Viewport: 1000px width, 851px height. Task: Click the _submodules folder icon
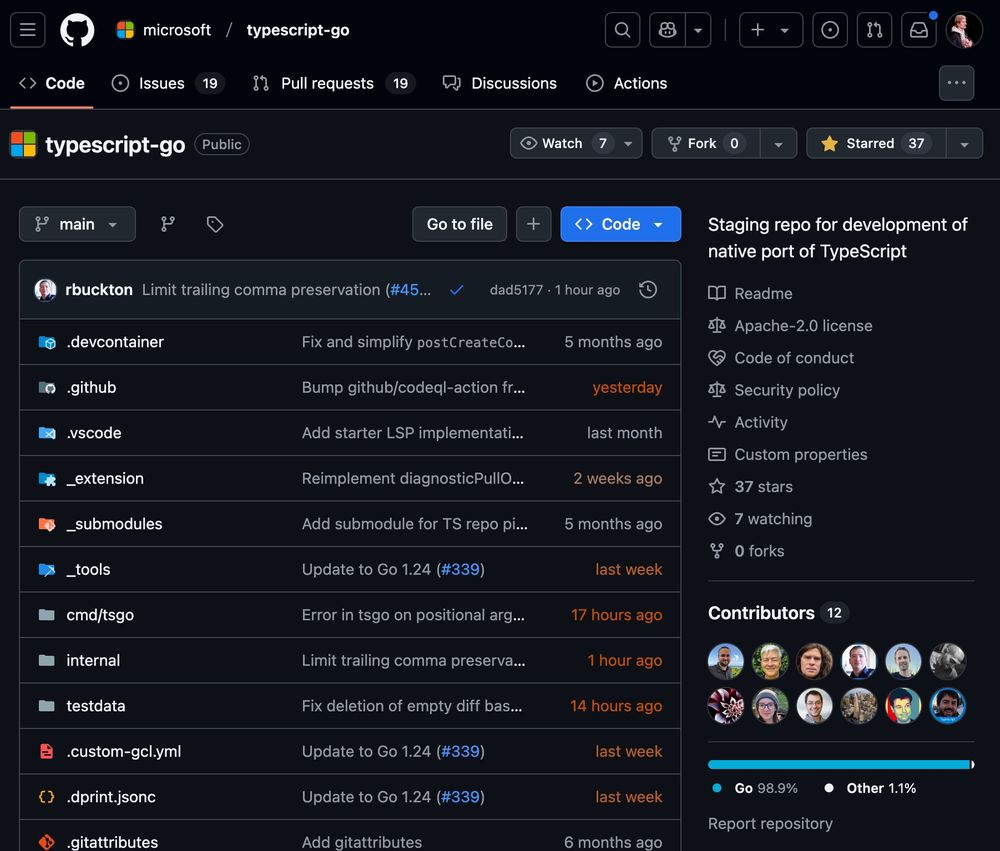[47, 524]
